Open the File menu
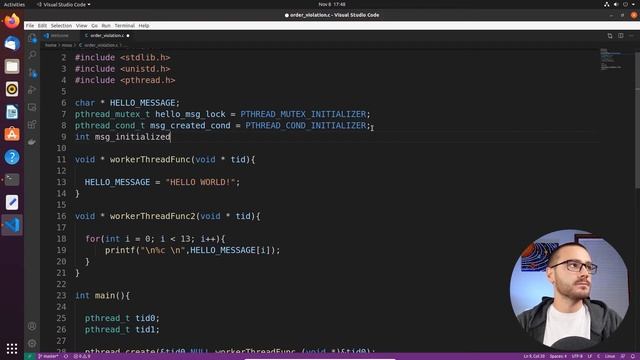Screen dimensions: 640x360 30,25
